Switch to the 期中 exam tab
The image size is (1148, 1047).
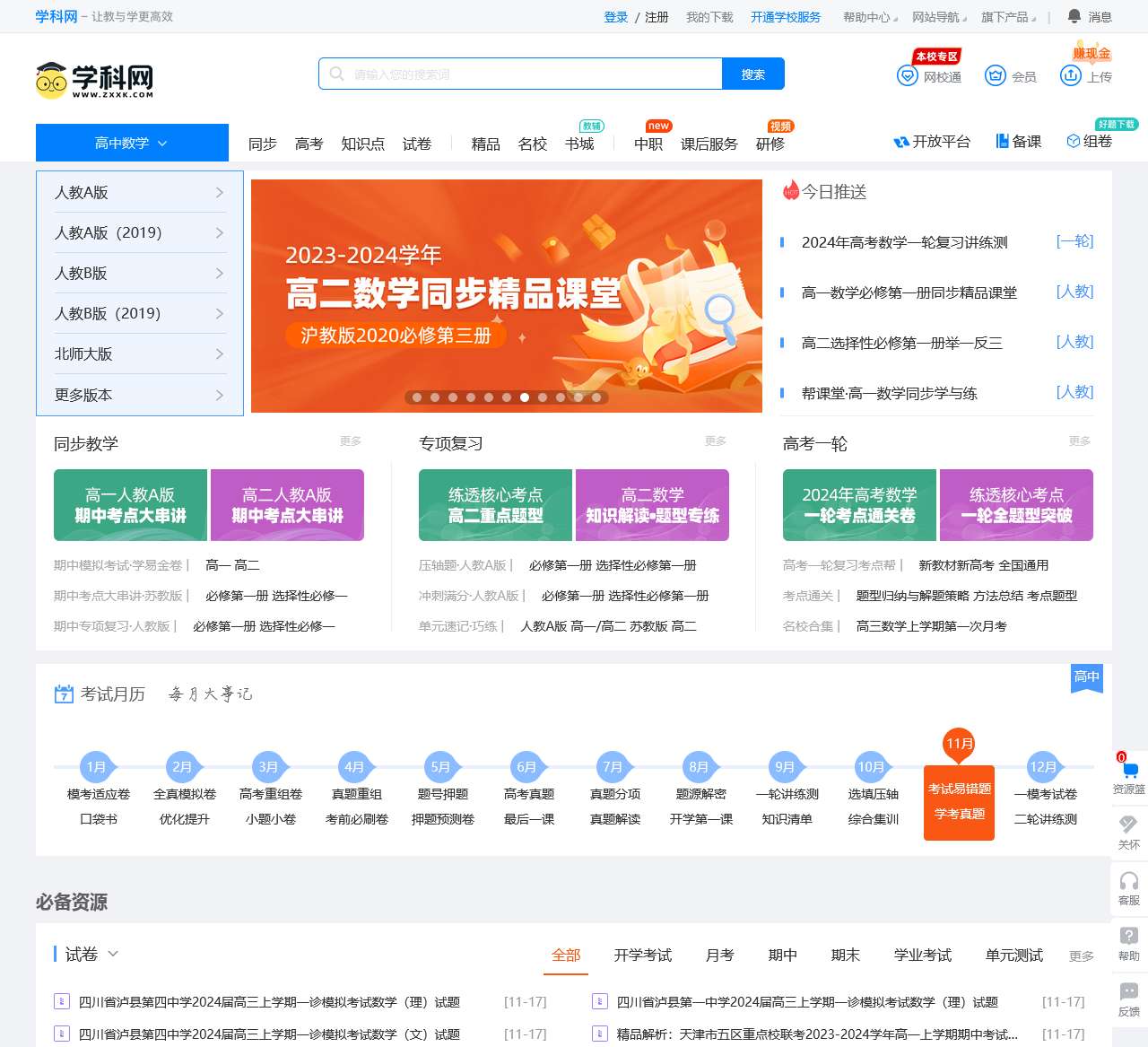[x=782, y=955]
